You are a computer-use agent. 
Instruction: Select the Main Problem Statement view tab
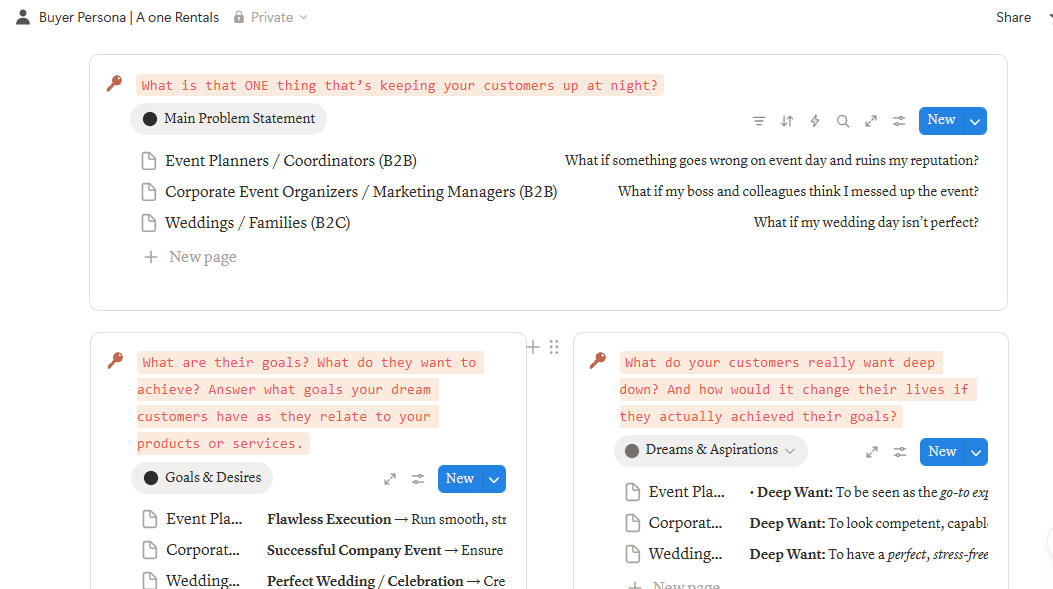[x=229, y=119]
